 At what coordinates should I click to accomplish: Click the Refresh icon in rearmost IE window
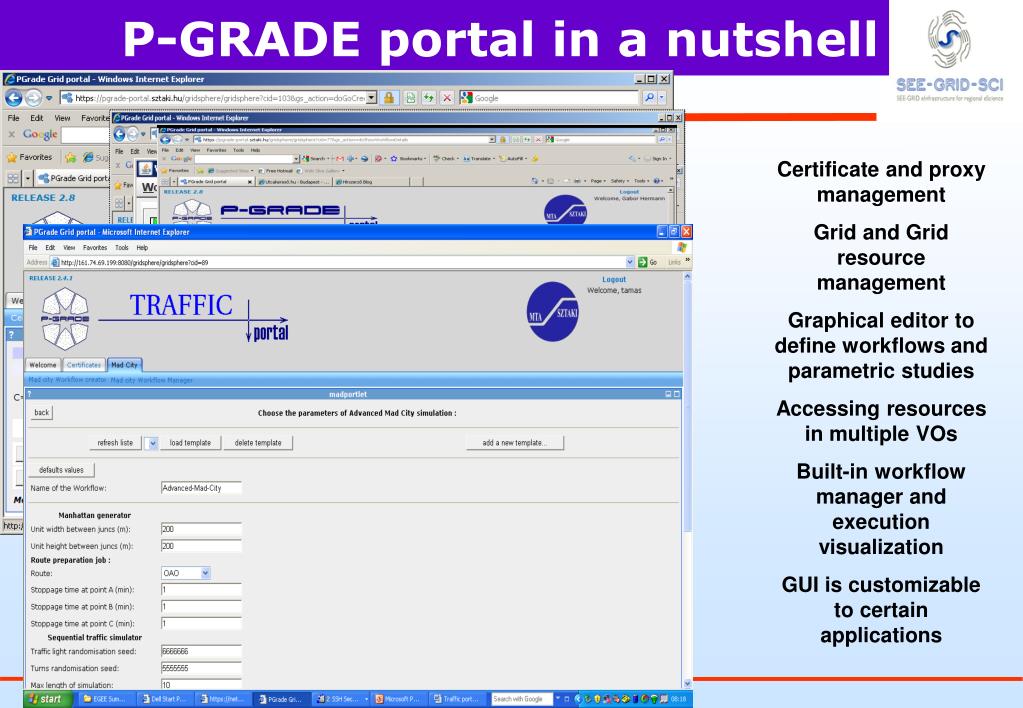click(429, 98)
